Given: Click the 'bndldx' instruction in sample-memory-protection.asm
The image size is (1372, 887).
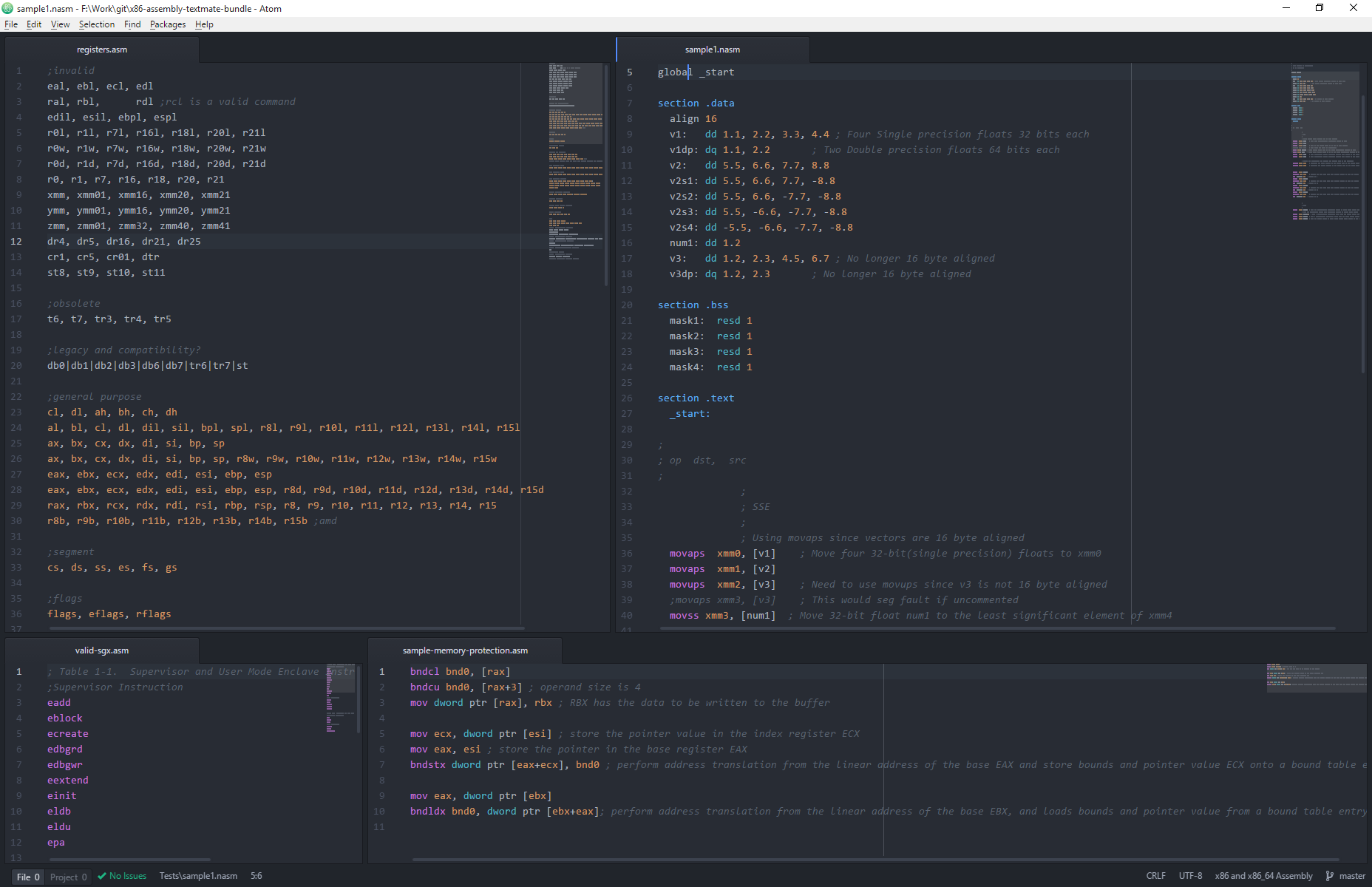Looking at the screenshot, I should coord(428,812).
